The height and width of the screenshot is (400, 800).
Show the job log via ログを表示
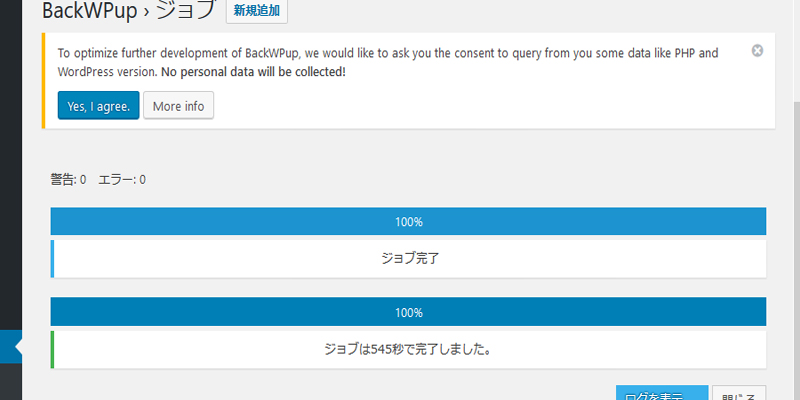(662, 393)
